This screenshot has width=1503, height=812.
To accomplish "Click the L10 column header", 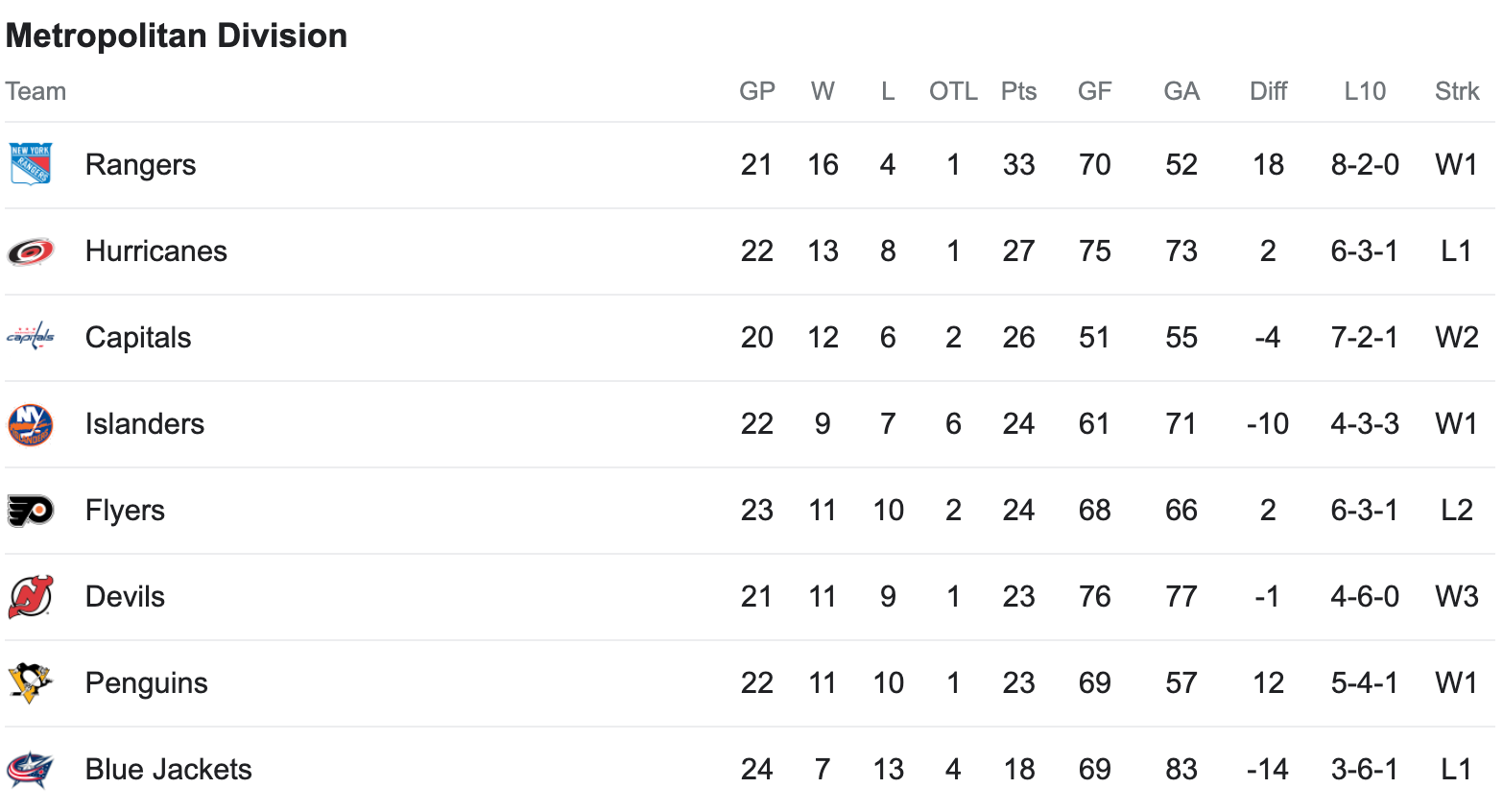I will tap(1365, 91).
